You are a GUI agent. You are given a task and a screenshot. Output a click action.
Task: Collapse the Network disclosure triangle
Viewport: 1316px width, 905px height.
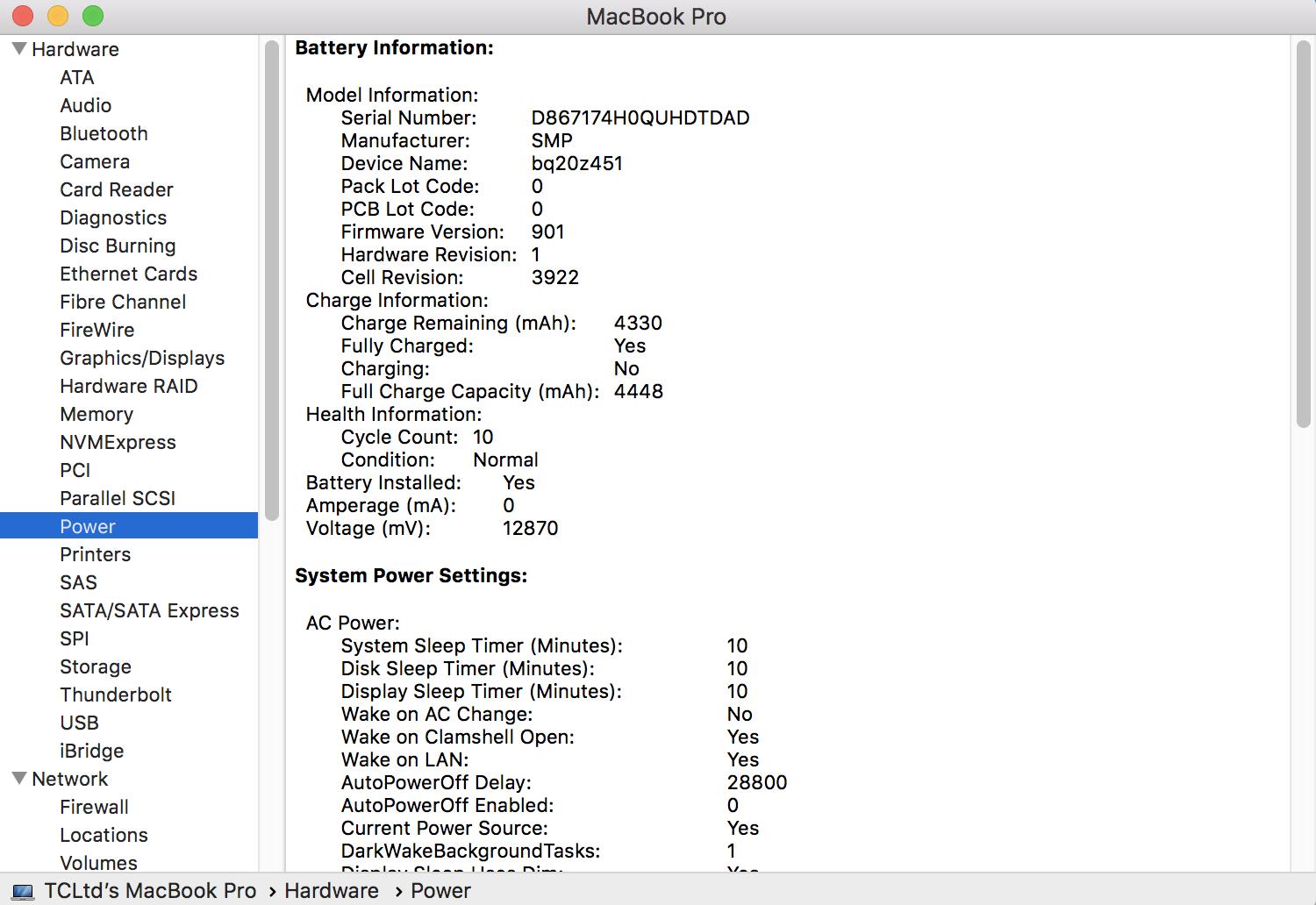click(18, 779)
